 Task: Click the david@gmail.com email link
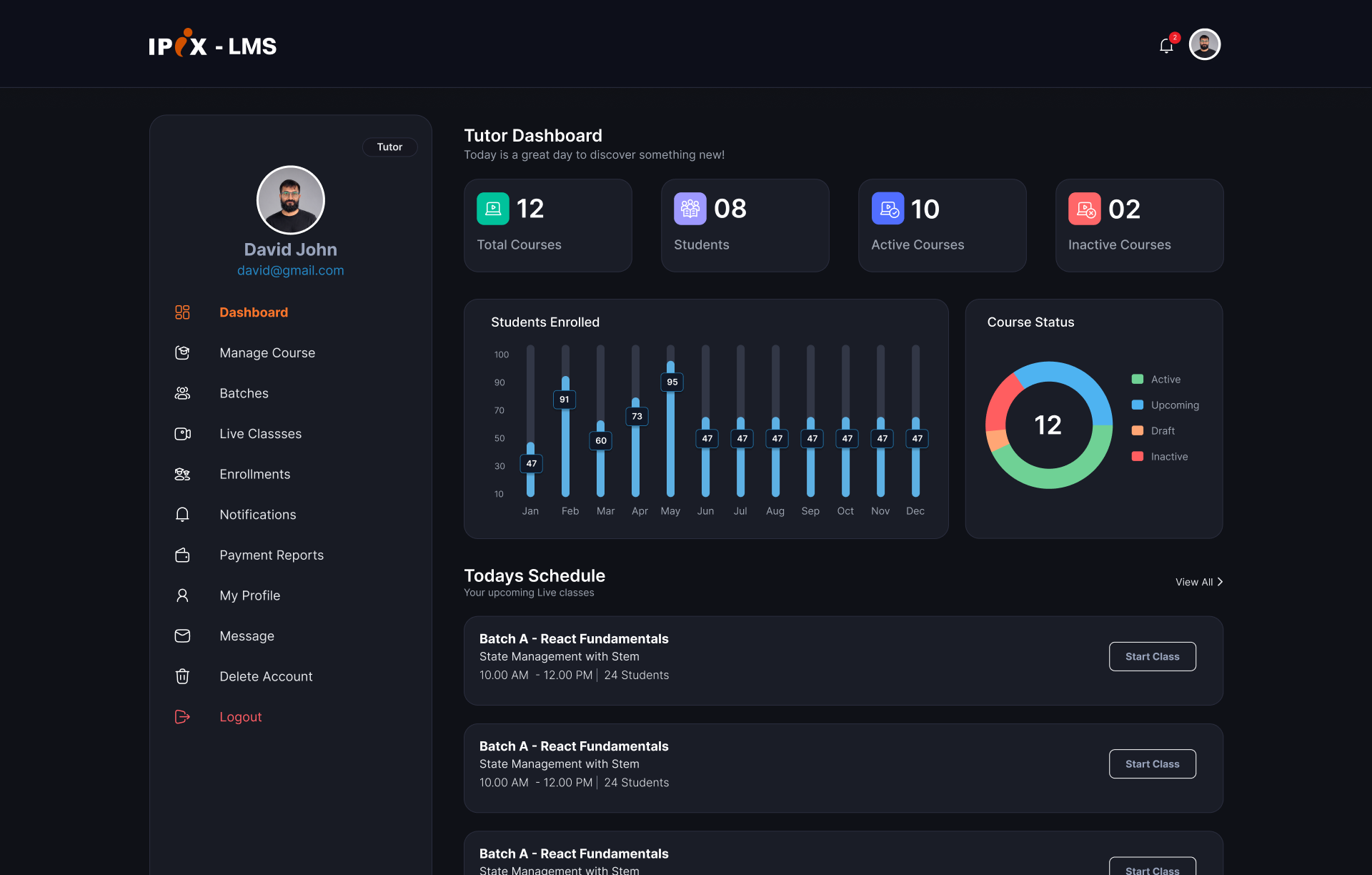290,270
